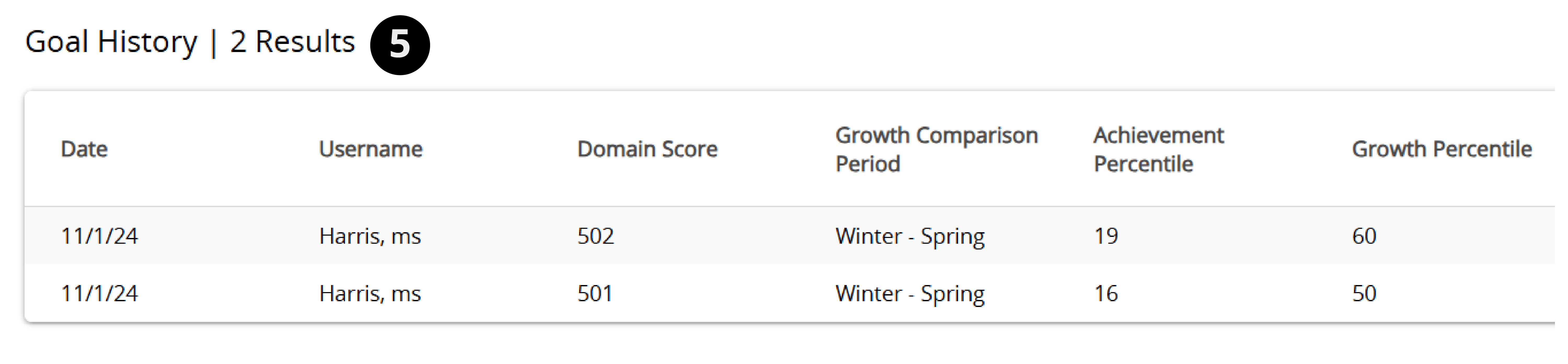Click the achievement percentile 16 cell

1105,293
